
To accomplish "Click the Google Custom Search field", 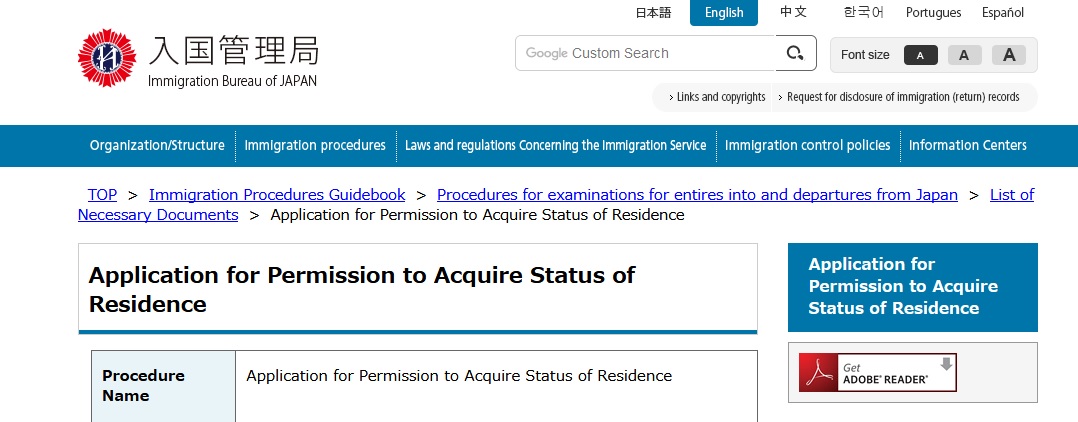I will (645, 53).
